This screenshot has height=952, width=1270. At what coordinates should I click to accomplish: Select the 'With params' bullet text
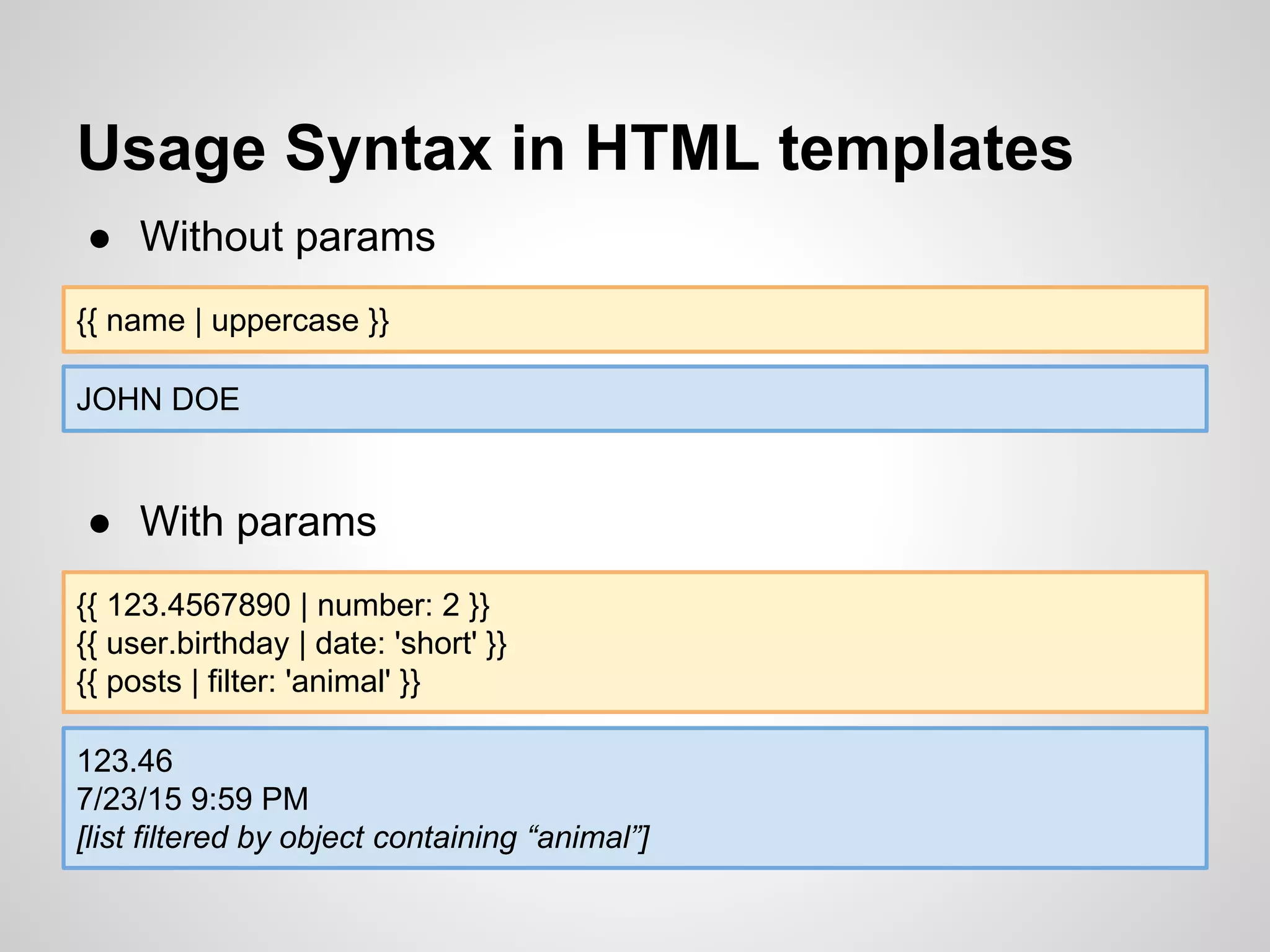258,522
